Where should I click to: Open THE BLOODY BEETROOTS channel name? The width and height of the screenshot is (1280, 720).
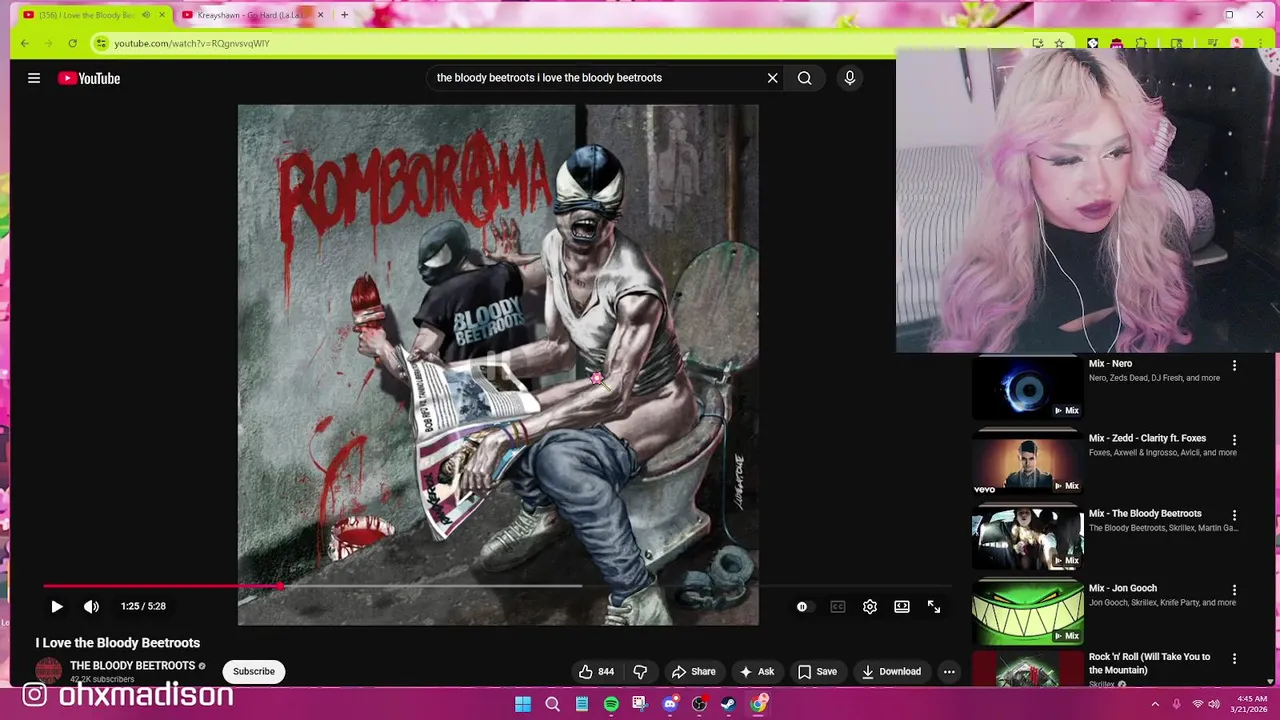pyautogui.click(x=132, y=665)
